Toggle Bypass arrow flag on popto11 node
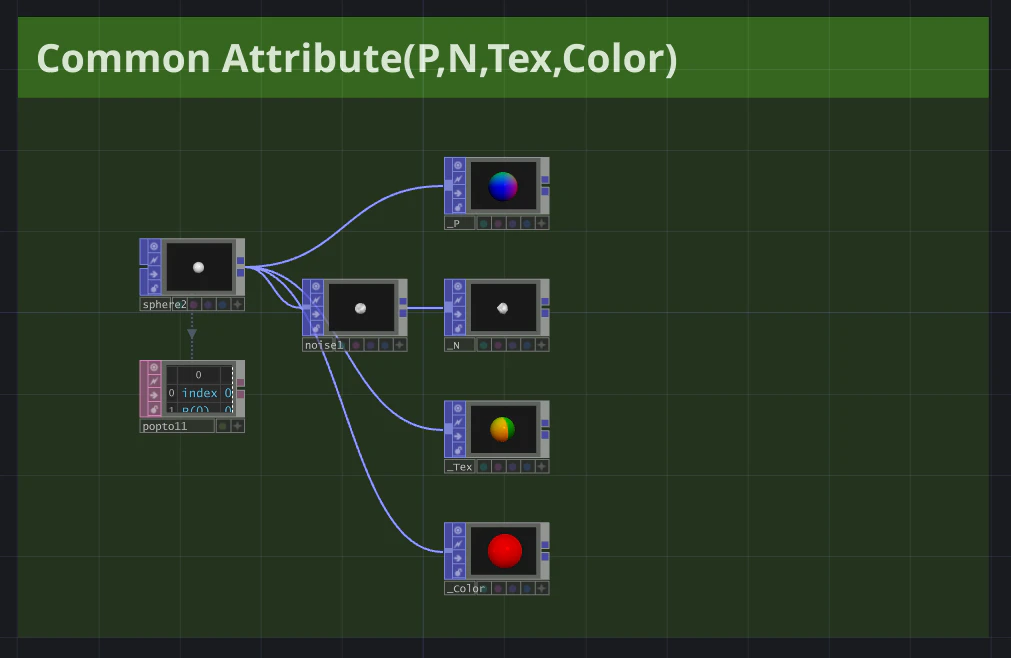 (x=153, y=396)
